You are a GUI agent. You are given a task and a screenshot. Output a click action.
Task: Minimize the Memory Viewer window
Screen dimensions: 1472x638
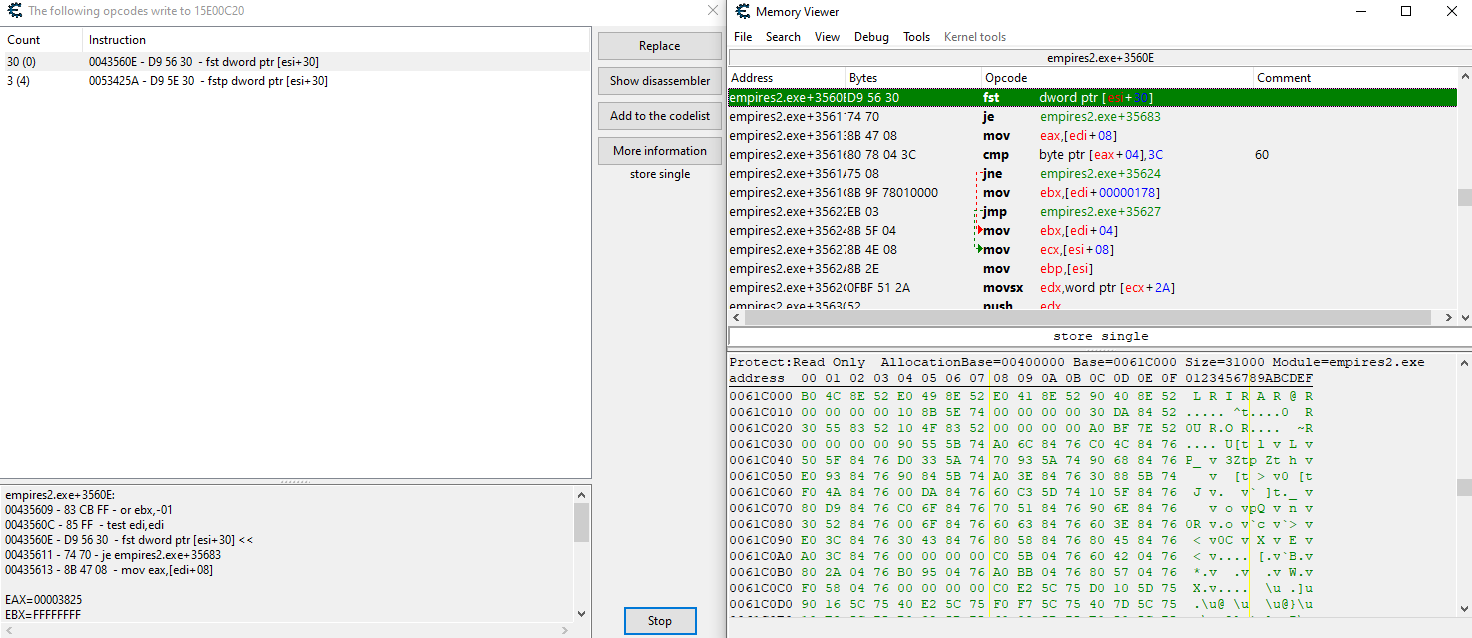pyautogui.click(x=1361, y=11)
